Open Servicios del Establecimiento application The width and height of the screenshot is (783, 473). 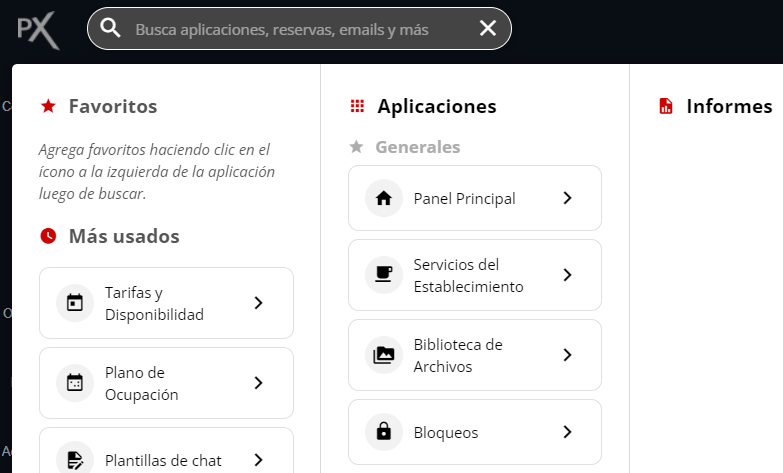coord(468,275)
